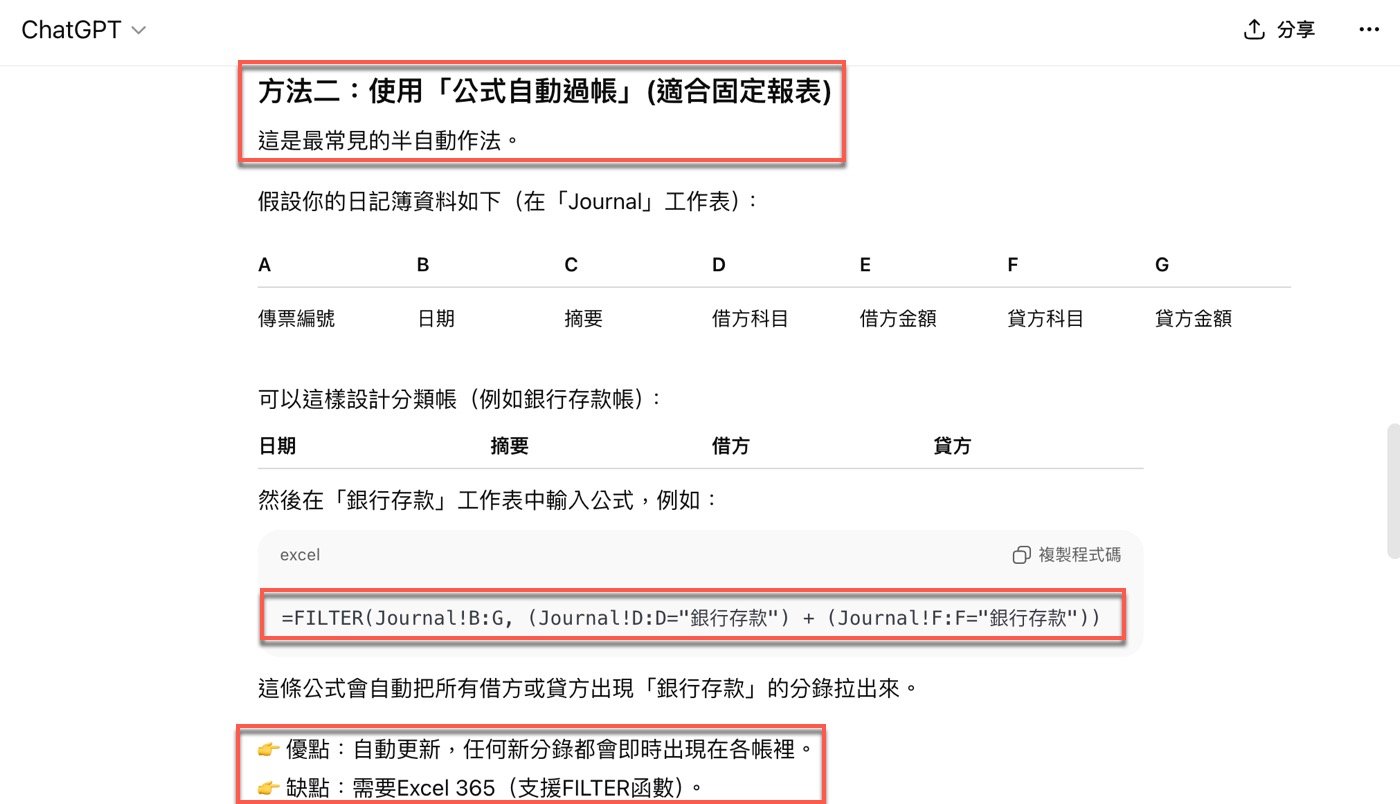
Task: Click the 分享 share button
Action: (1295, 29)
